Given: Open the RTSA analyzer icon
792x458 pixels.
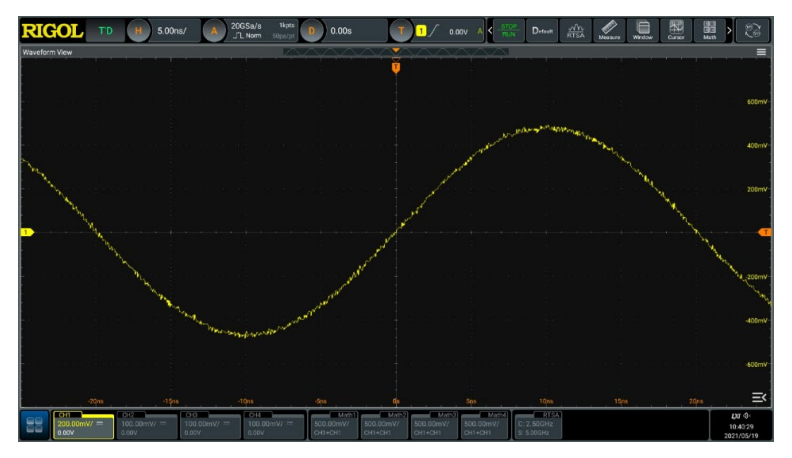Looking at the screenshot, I should [575, 31].
